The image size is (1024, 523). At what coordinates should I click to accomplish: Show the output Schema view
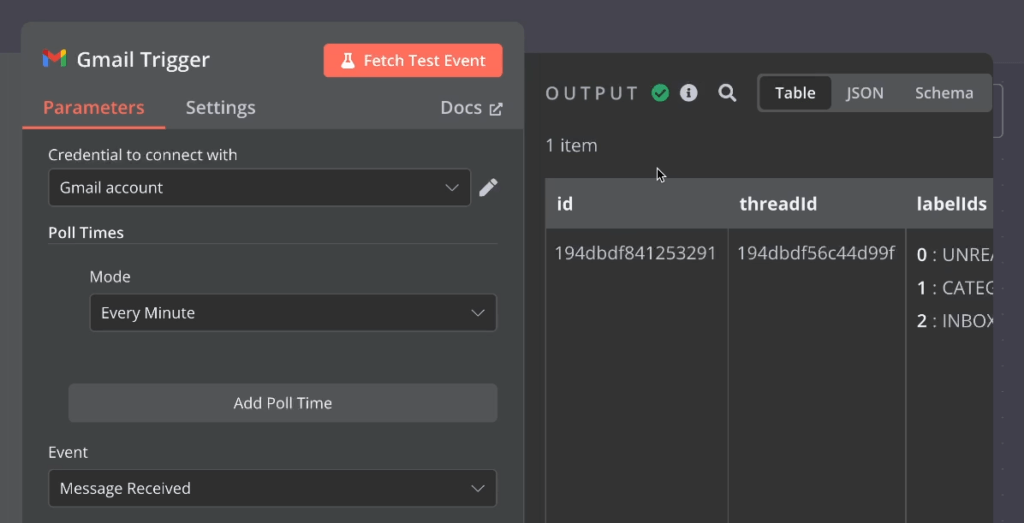(943, 93)
